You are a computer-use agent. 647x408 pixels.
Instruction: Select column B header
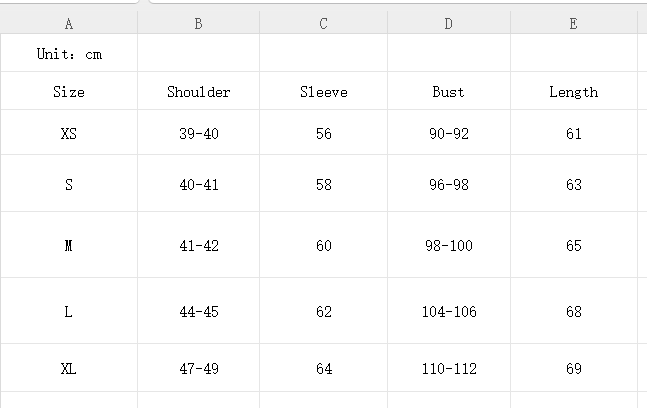(x=198, y=24)
